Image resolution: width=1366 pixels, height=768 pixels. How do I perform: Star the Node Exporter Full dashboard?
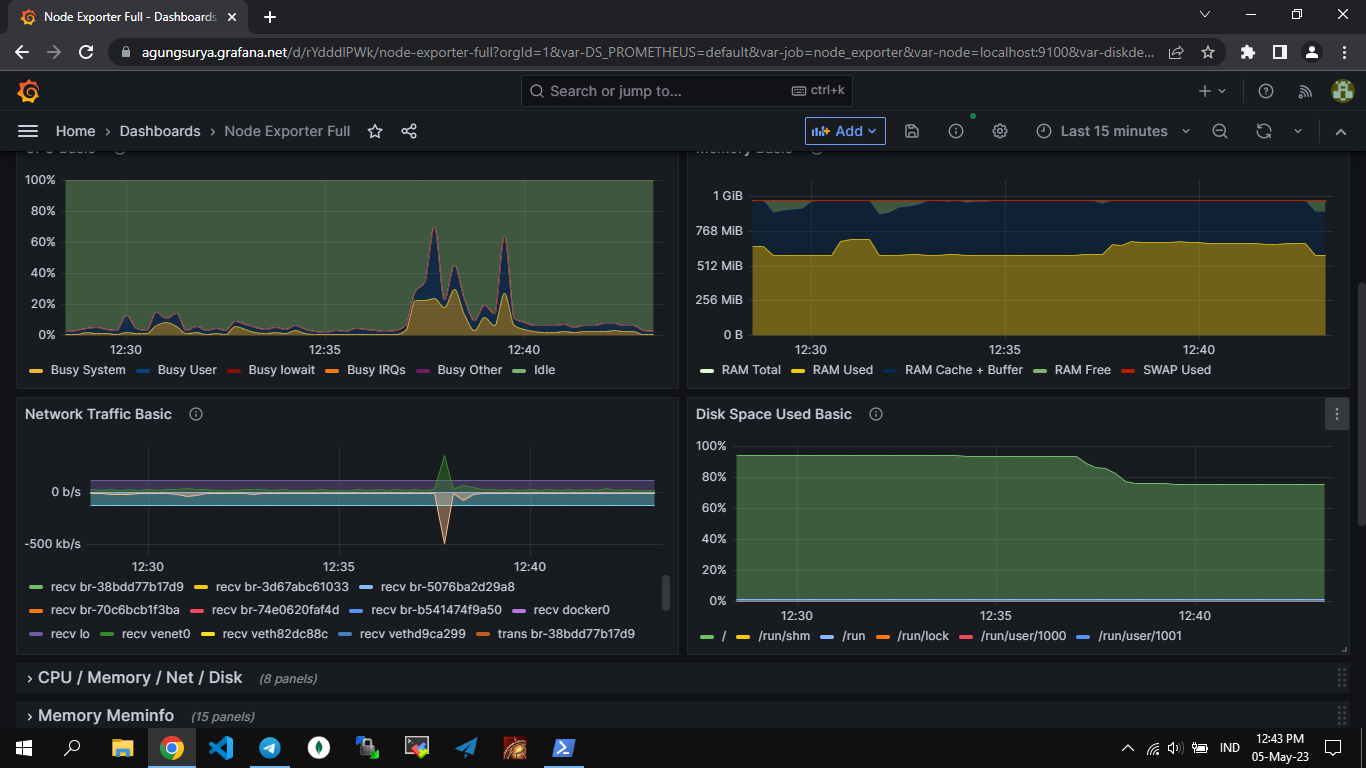(x=375, y=131)
